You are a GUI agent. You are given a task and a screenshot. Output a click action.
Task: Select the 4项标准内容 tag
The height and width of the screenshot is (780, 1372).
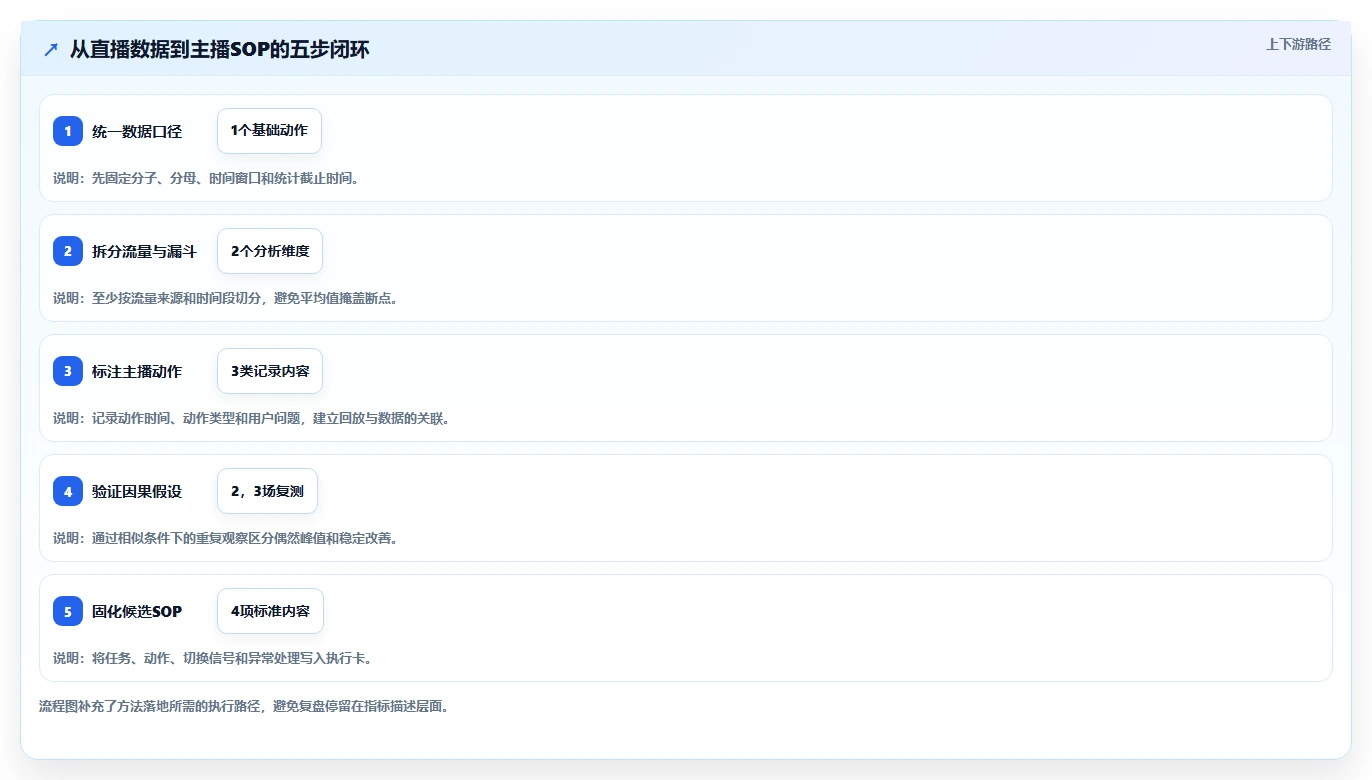tap(270, 611)
